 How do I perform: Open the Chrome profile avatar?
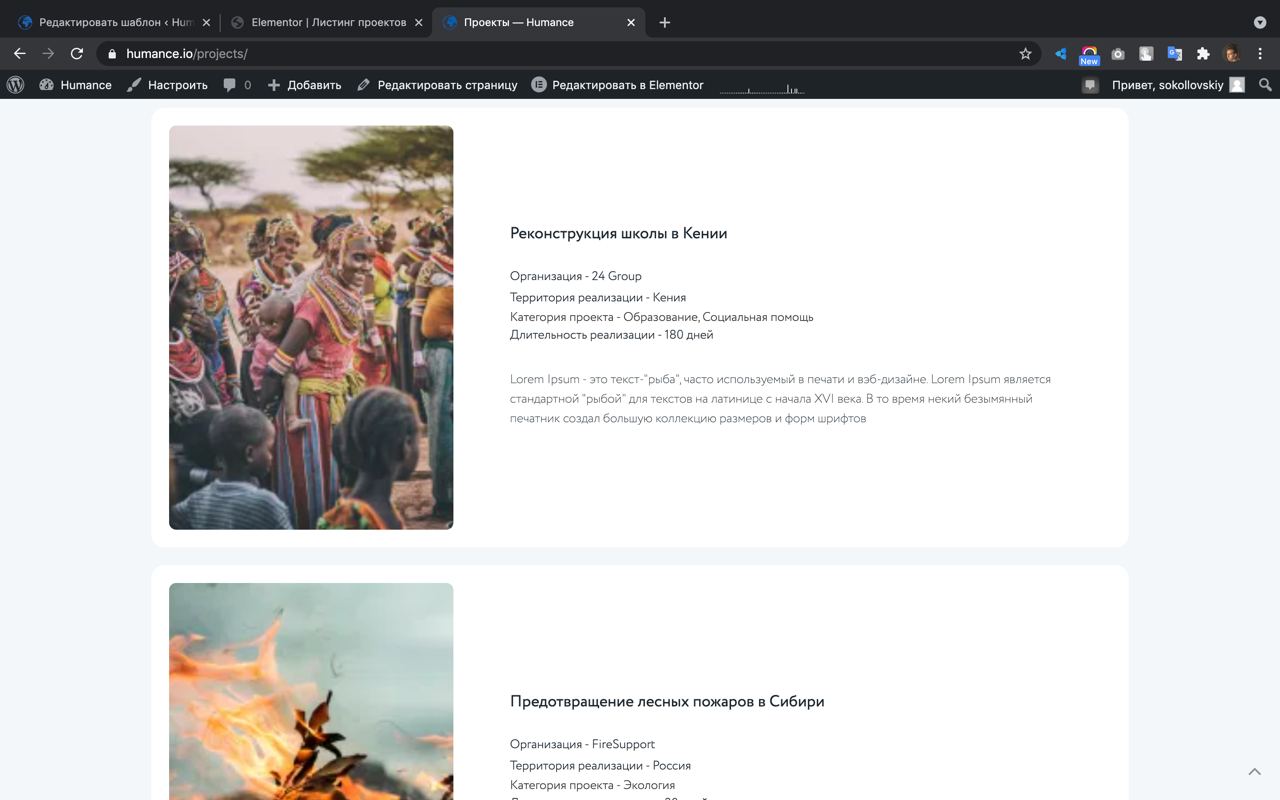(1232, 54)
